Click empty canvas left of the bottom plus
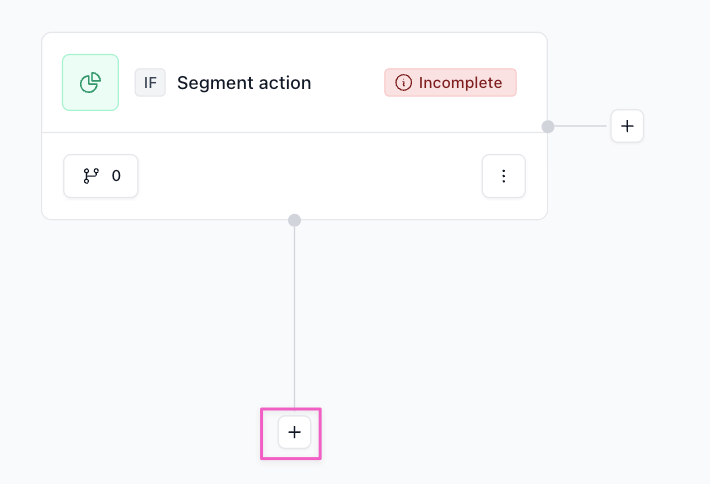 150,432
